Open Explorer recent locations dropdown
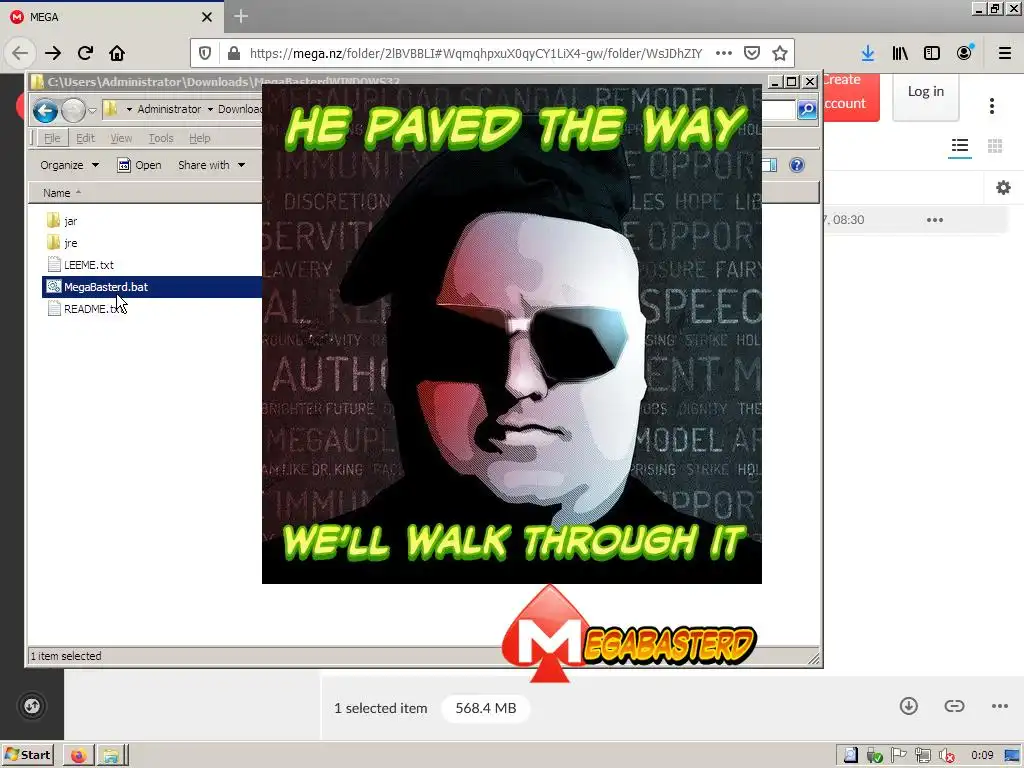 click(92, 110)
